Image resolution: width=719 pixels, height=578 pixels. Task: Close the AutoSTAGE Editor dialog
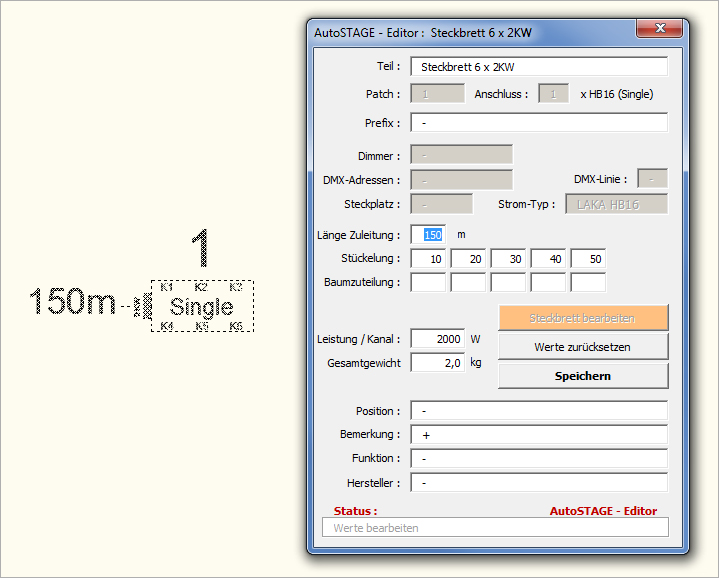(x=657, y=31)
